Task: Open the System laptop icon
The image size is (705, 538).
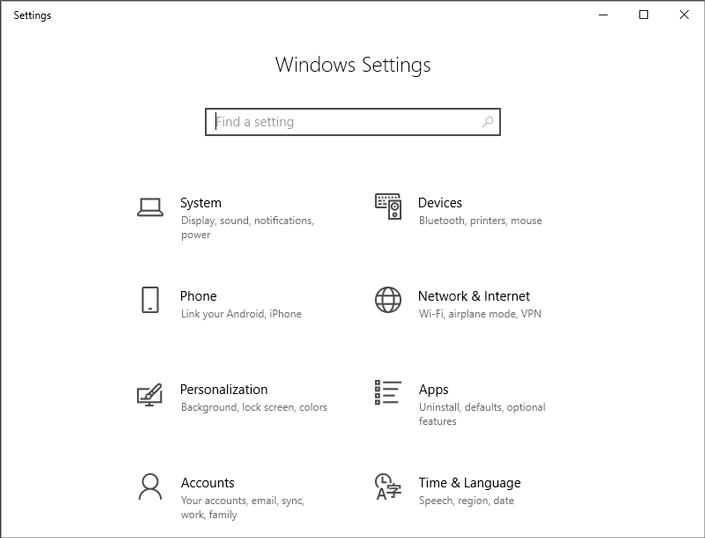Action: (x=150, y=207)
